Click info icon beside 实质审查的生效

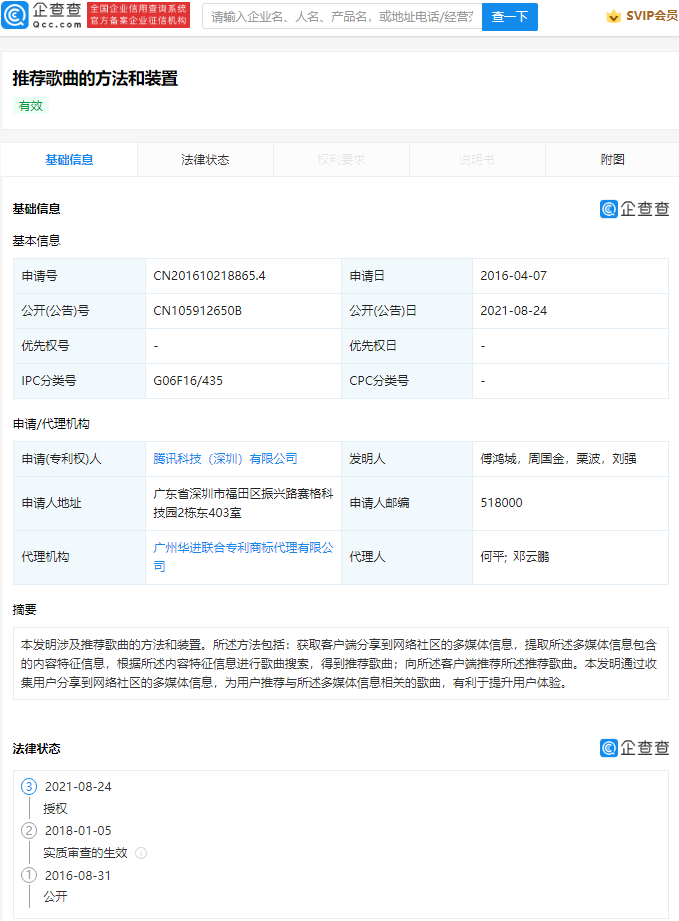click(141, 853)
